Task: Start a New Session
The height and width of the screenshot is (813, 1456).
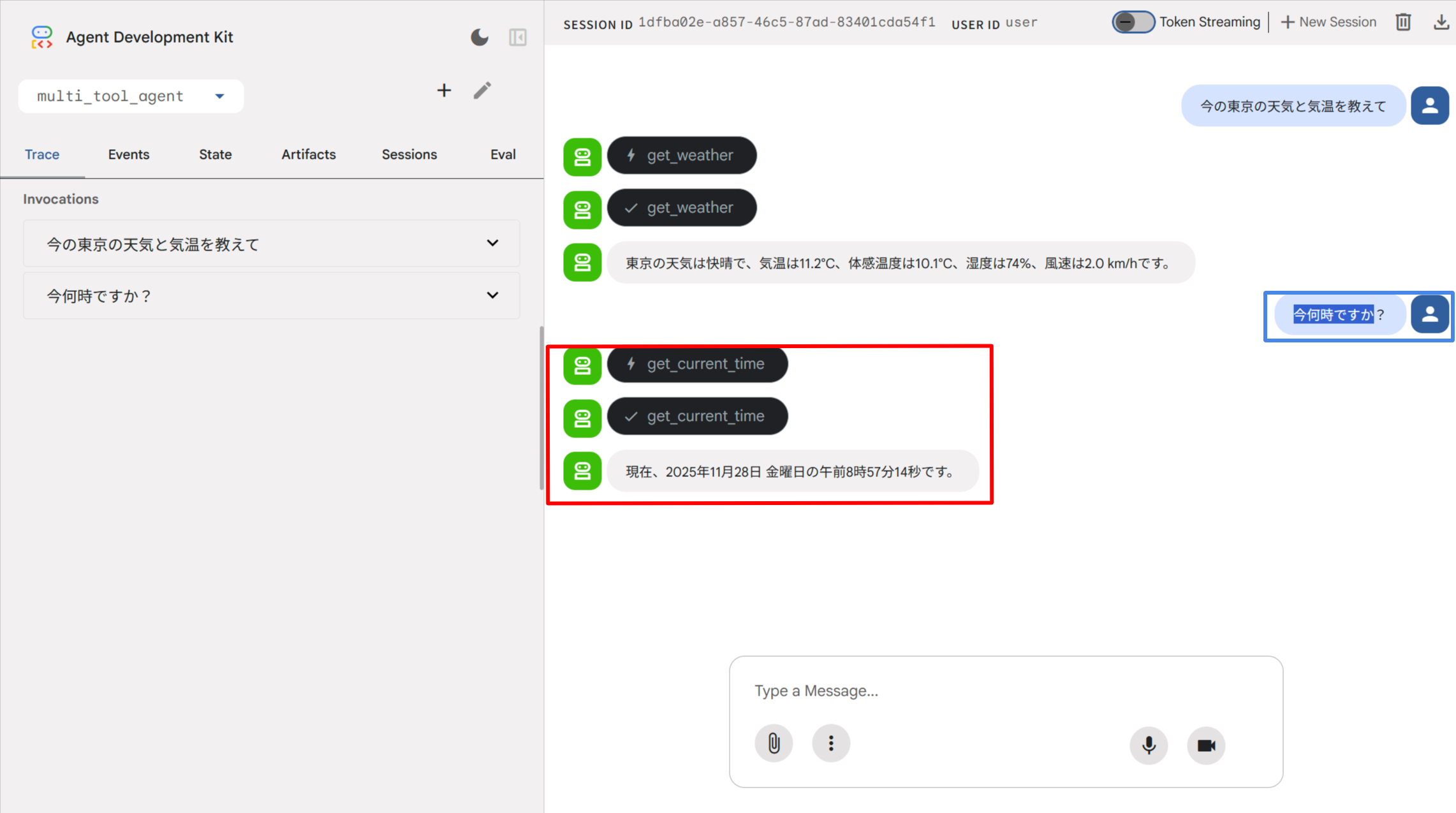Action: 1328,22
